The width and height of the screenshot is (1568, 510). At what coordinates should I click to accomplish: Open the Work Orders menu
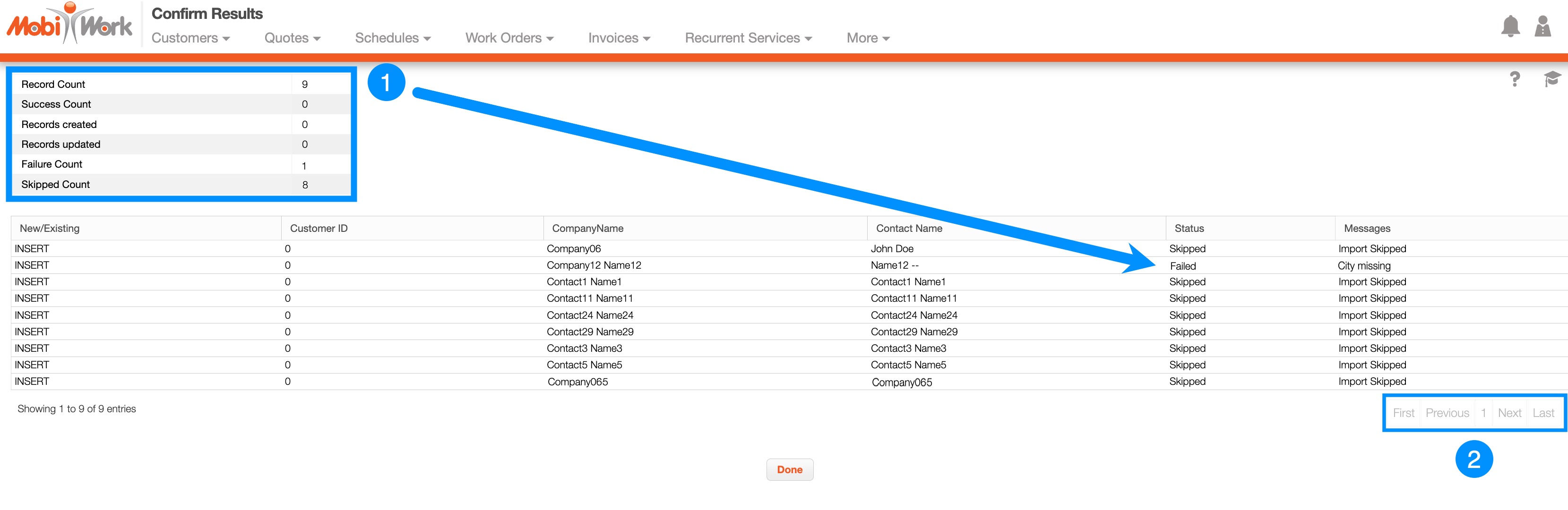509,38
